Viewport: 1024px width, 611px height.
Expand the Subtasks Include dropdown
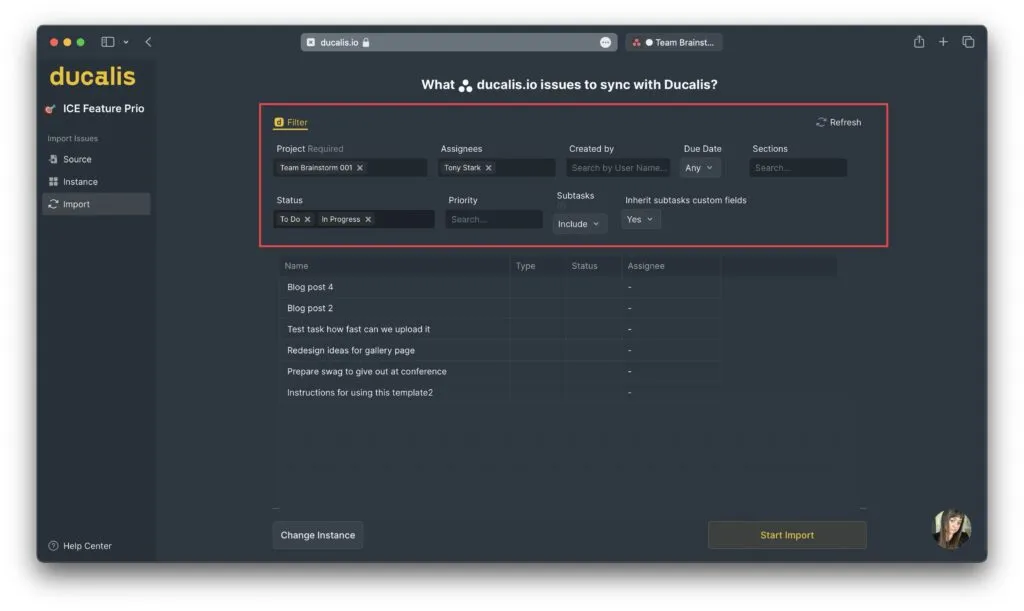point(579,224)
